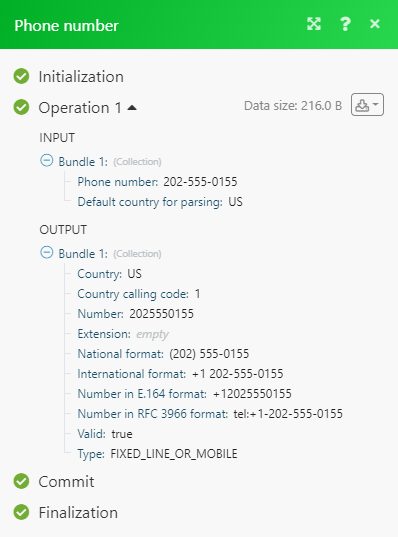Click the green check beside Operation 1
The image size is (398, 537).
click(21, 107)
